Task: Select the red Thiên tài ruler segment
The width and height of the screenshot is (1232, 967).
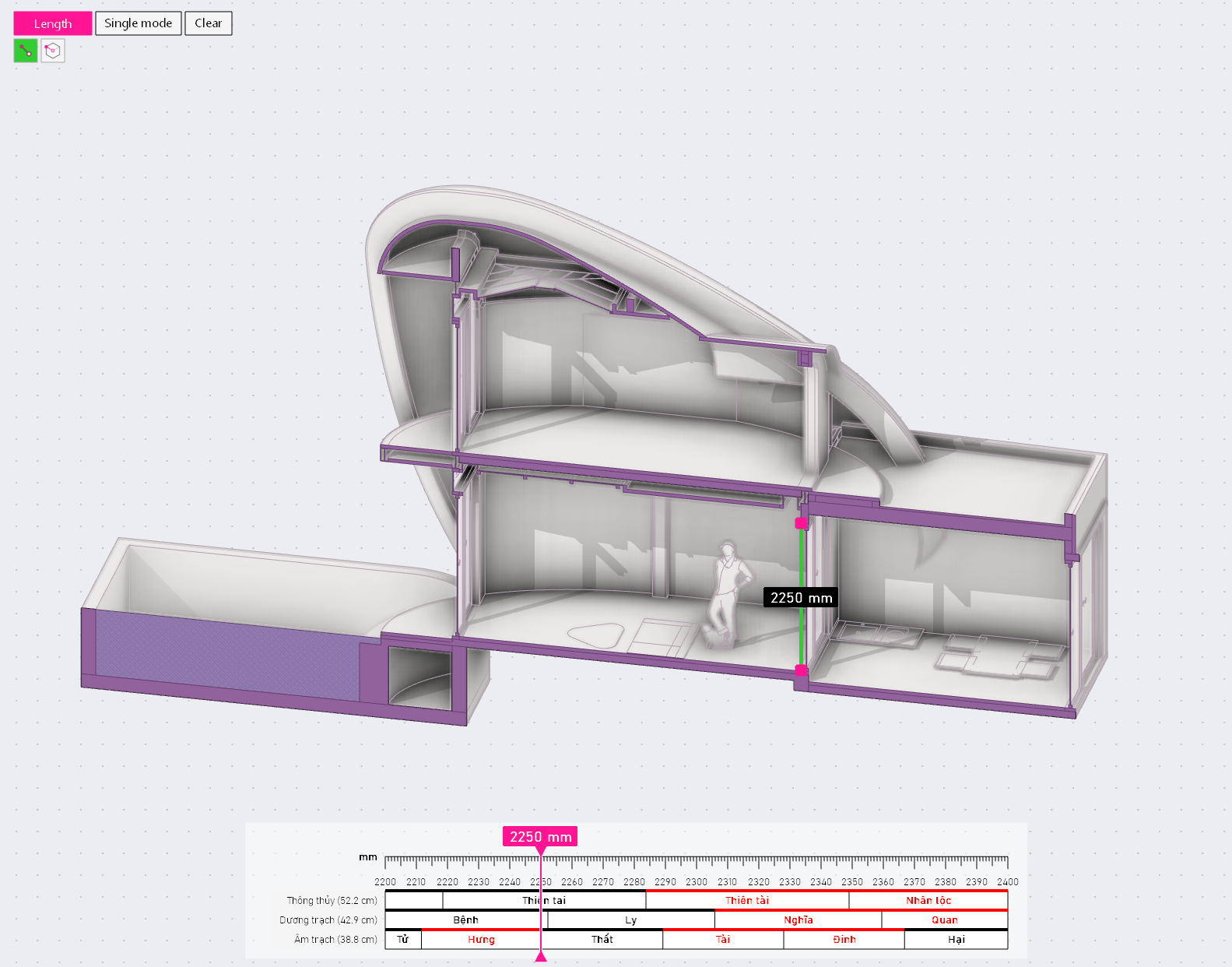Action: (746, 901)
